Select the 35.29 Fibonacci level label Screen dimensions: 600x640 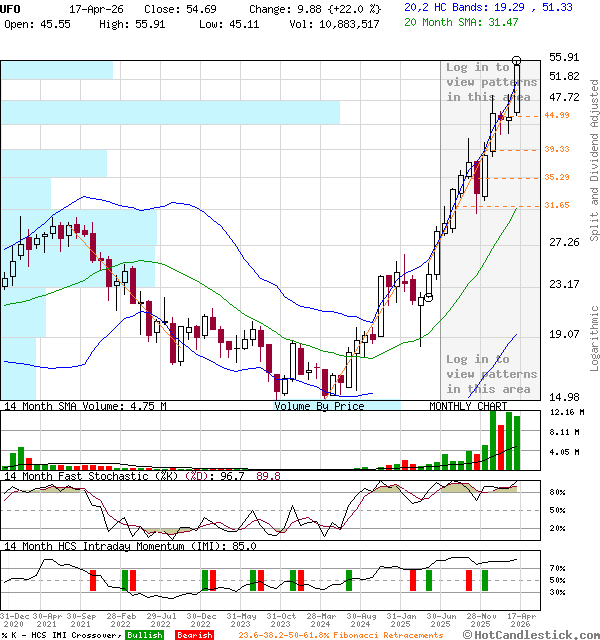[x=556, y=178]
